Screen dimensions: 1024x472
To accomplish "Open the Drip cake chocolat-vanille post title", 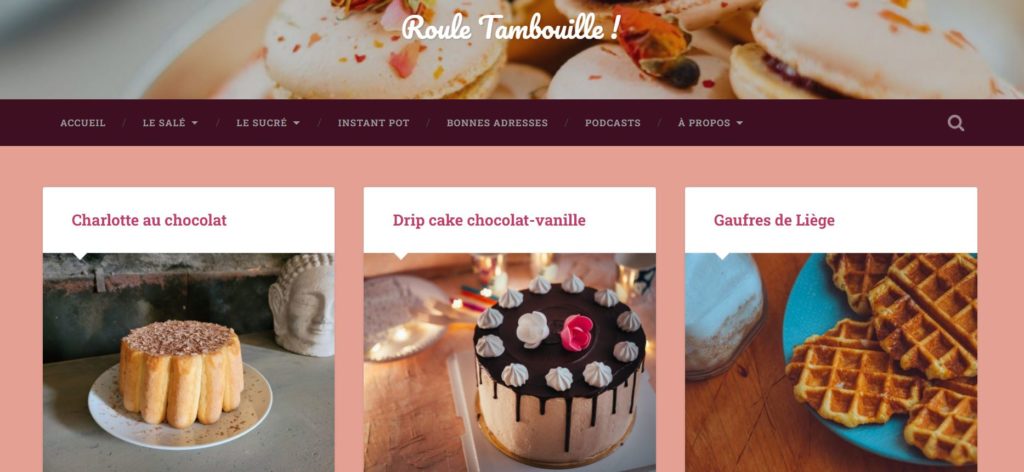I will click(x=489, y=220).
